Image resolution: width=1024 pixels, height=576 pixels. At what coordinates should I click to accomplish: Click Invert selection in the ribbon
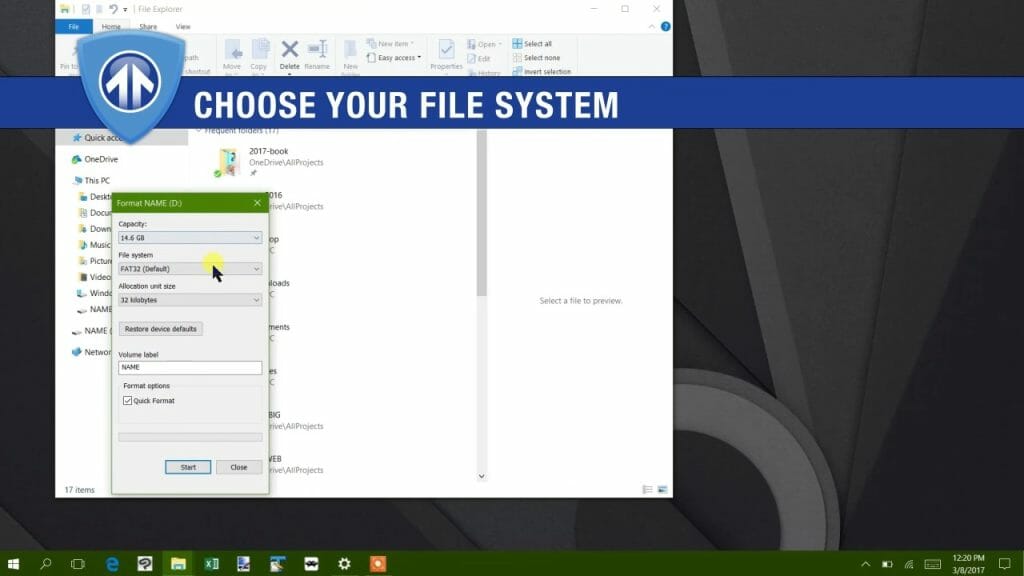541,71
